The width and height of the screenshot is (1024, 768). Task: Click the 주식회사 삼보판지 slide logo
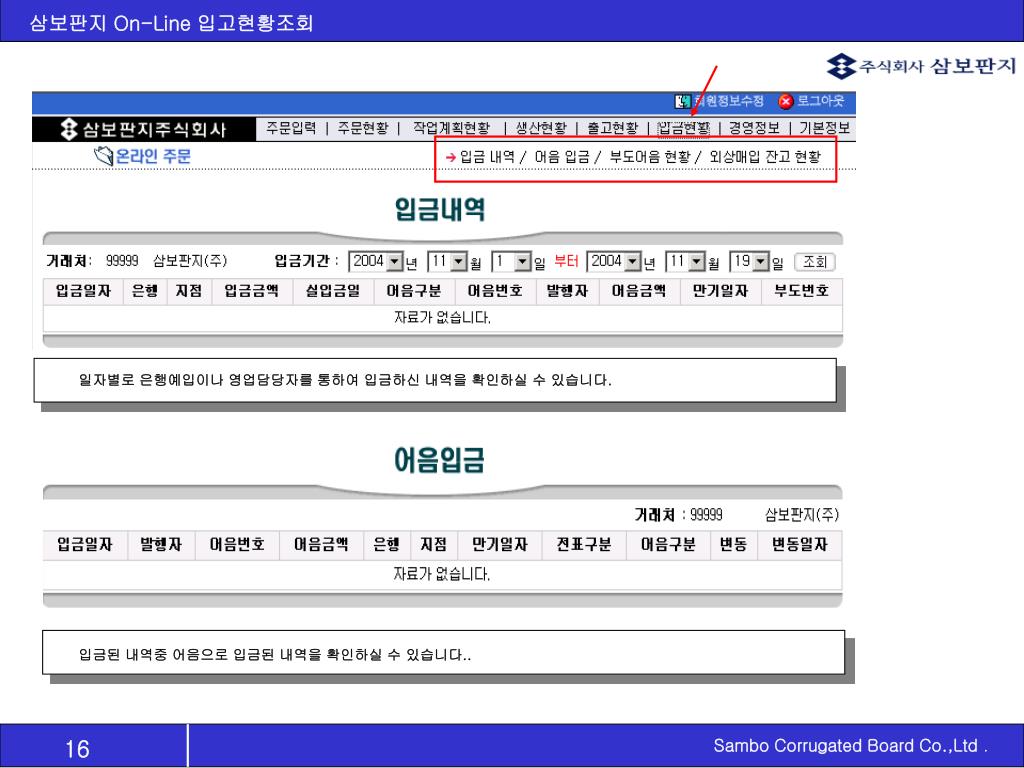pos(921,66)
